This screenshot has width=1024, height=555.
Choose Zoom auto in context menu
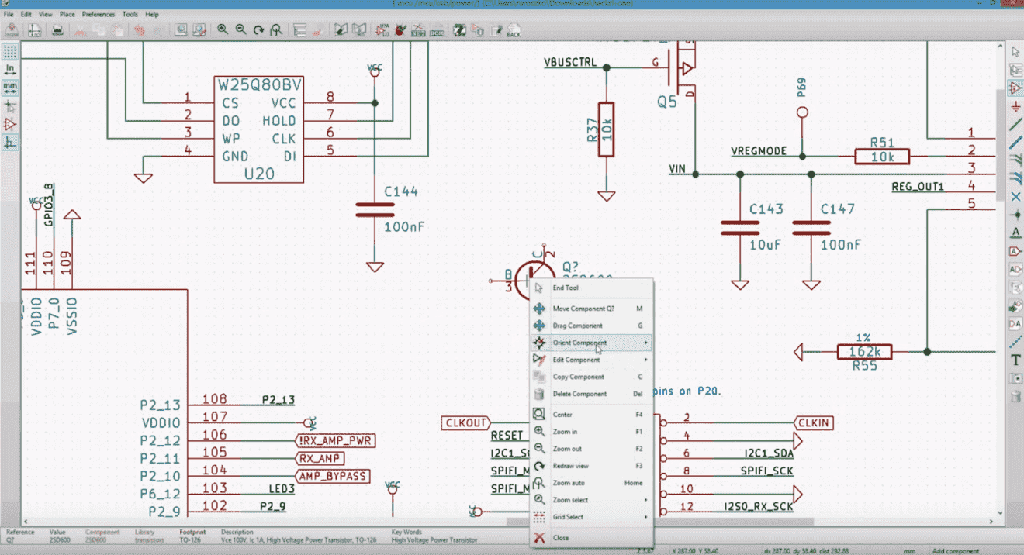pos(592,483)
